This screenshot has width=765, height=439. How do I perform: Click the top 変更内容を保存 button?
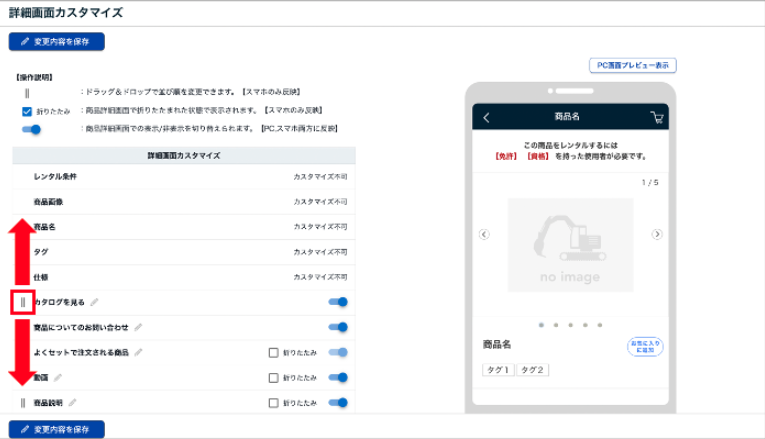[x=57, y=42]
